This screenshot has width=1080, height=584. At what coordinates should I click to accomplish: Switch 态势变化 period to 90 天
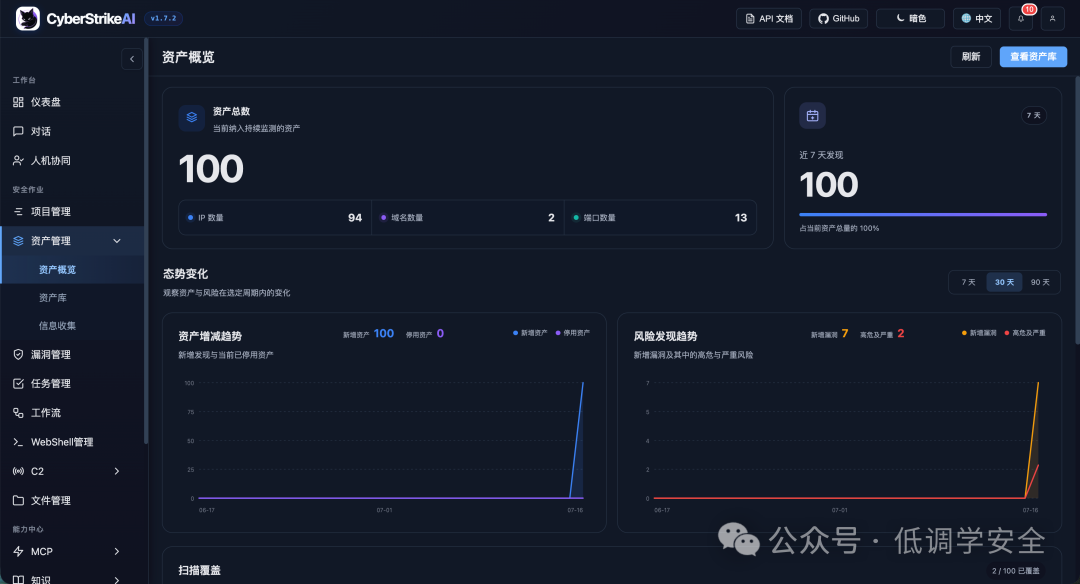click(1040, 282)
